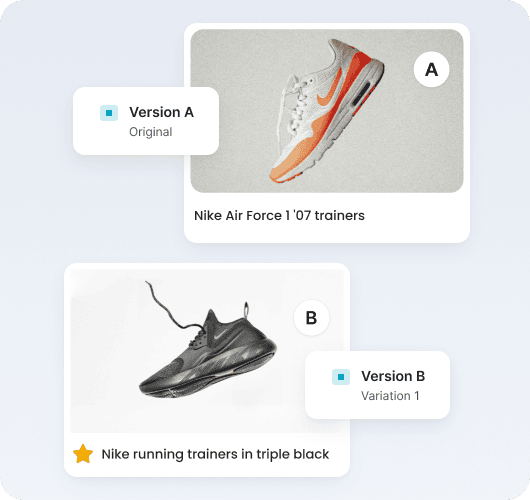Select the Version A label

pos(161,112)
